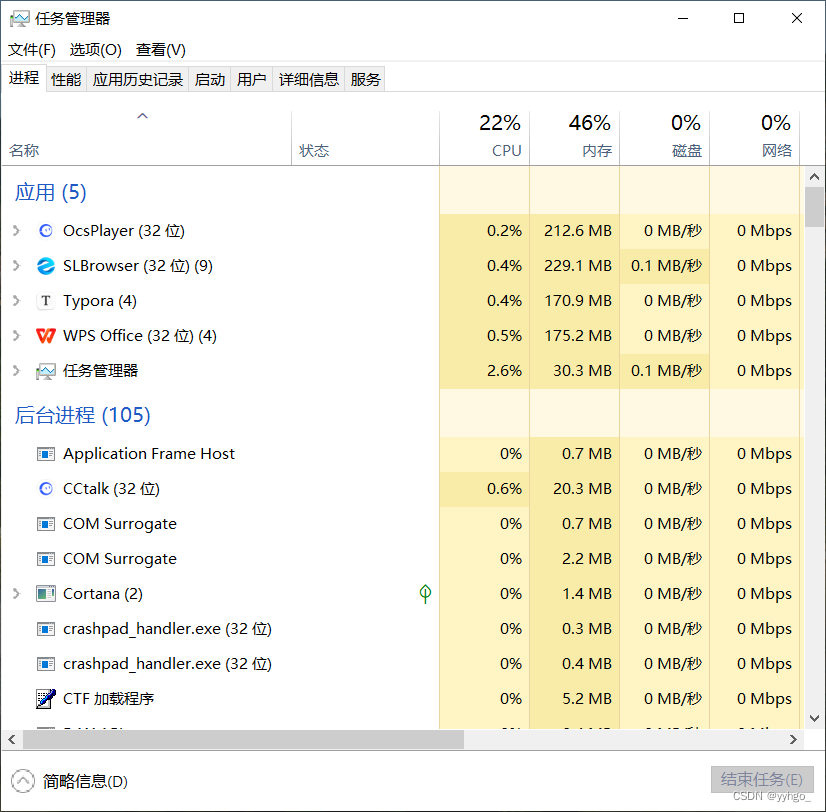Click the scroll up arrow of the vertical scrollbar
826x812 pixels.
[x=814, y=177]
